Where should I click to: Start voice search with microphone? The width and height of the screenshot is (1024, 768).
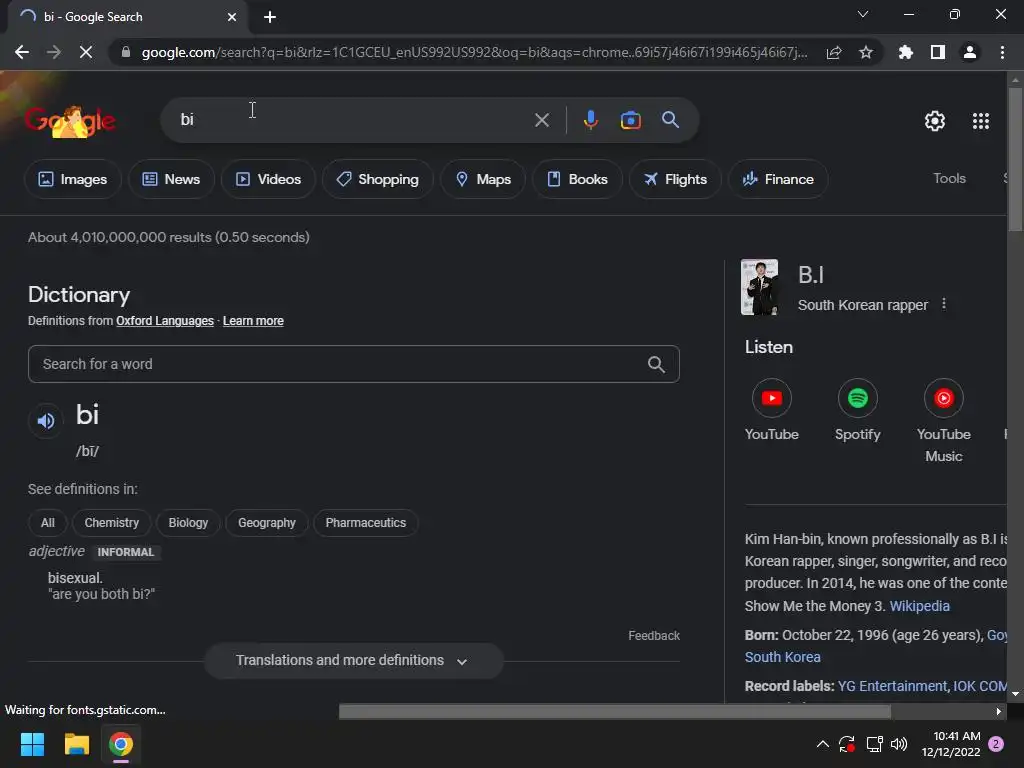[x=591, y=120]
